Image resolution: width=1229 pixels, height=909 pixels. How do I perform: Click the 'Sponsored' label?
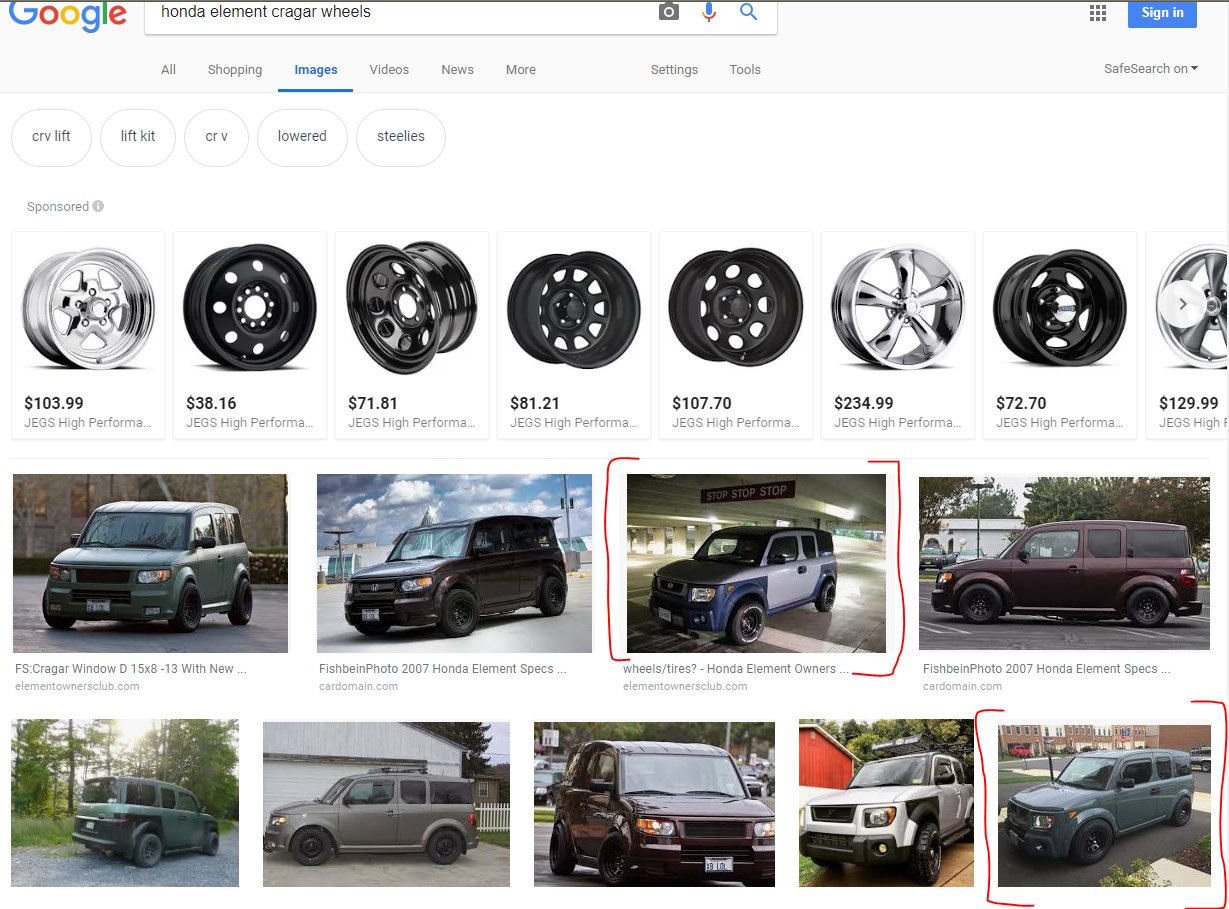coord(58,207)
